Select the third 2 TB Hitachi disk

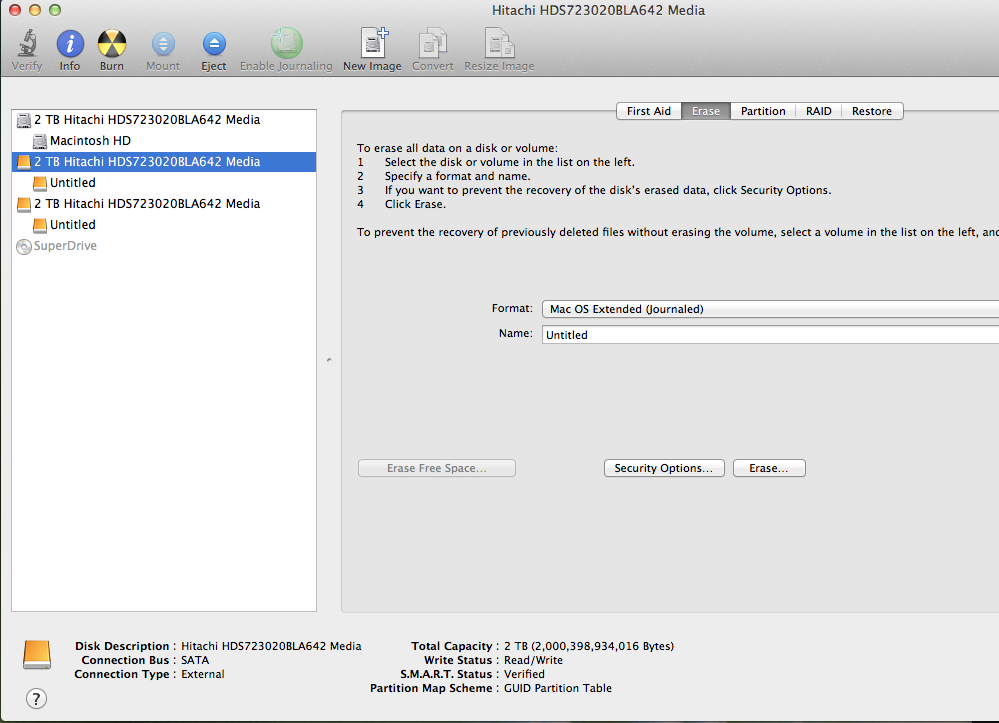click(x=164, y=204)
